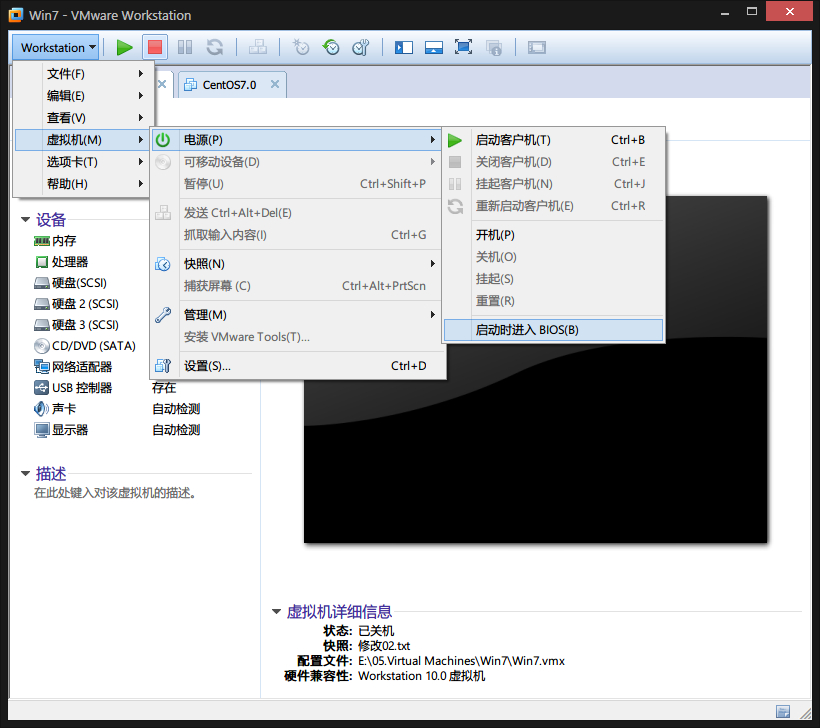This screenshot has height=728, width=820.
Task: Click the status bar message log icon
Action: (x=783, y=711)
